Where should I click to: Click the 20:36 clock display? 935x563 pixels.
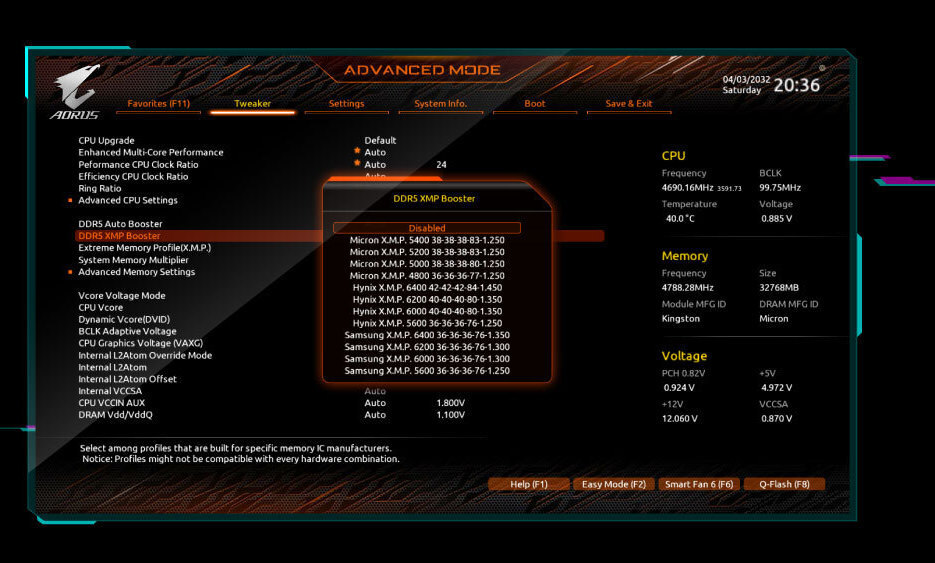797,85
